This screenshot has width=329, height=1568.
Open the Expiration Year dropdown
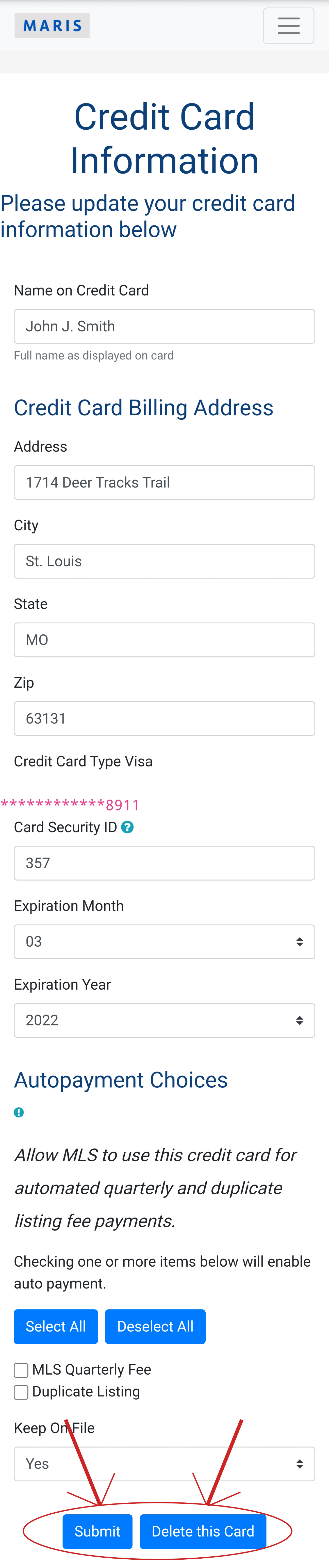tap(164, 1020)
